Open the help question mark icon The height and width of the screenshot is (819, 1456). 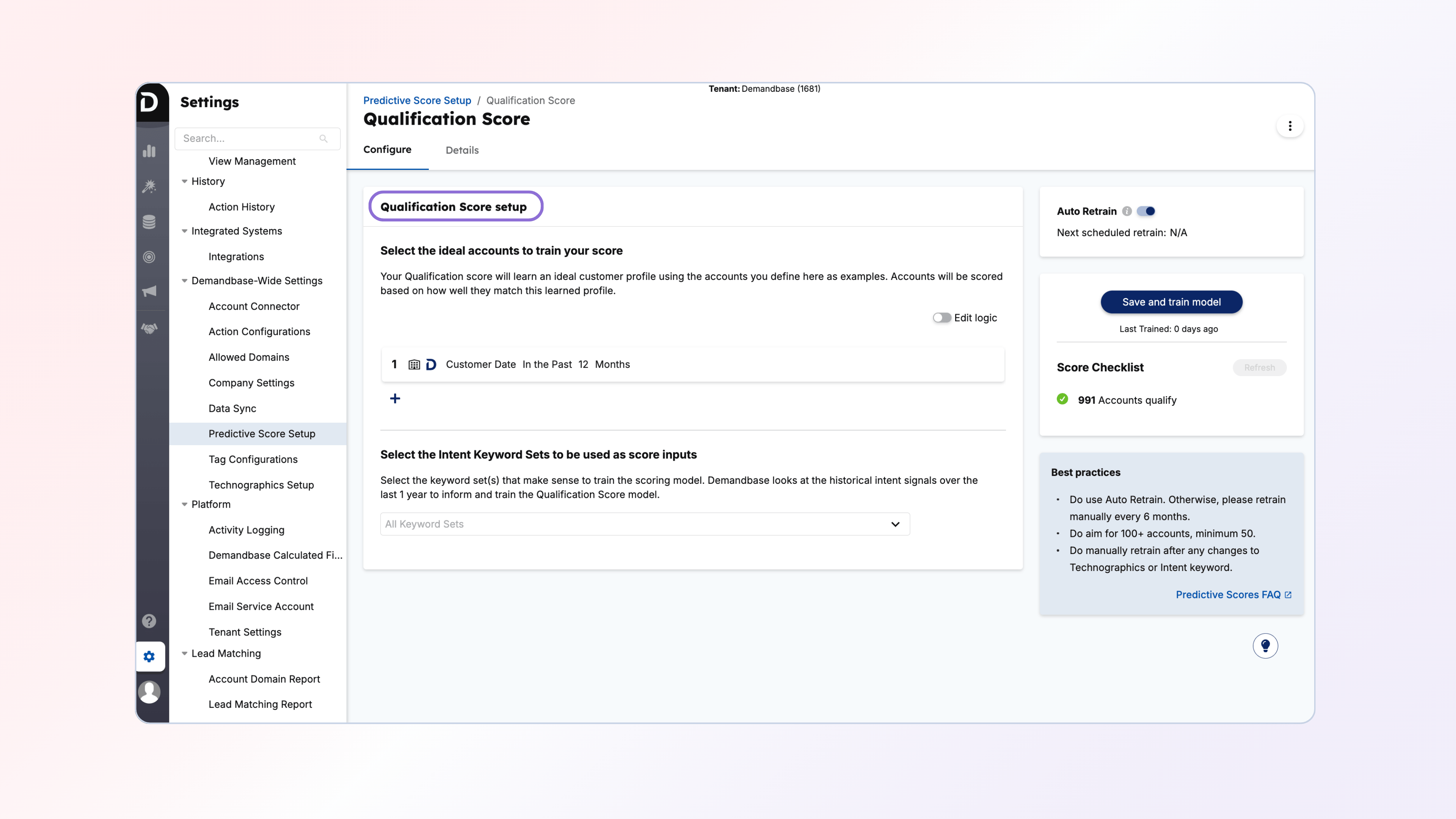[x=149, y=621]
